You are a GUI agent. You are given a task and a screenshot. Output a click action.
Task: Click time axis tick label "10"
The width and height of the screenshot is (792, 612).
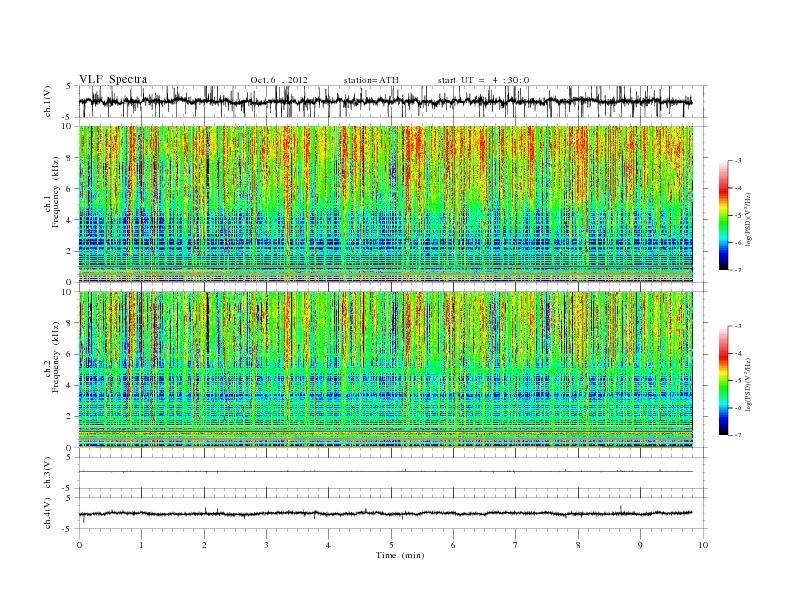[703, 545]
